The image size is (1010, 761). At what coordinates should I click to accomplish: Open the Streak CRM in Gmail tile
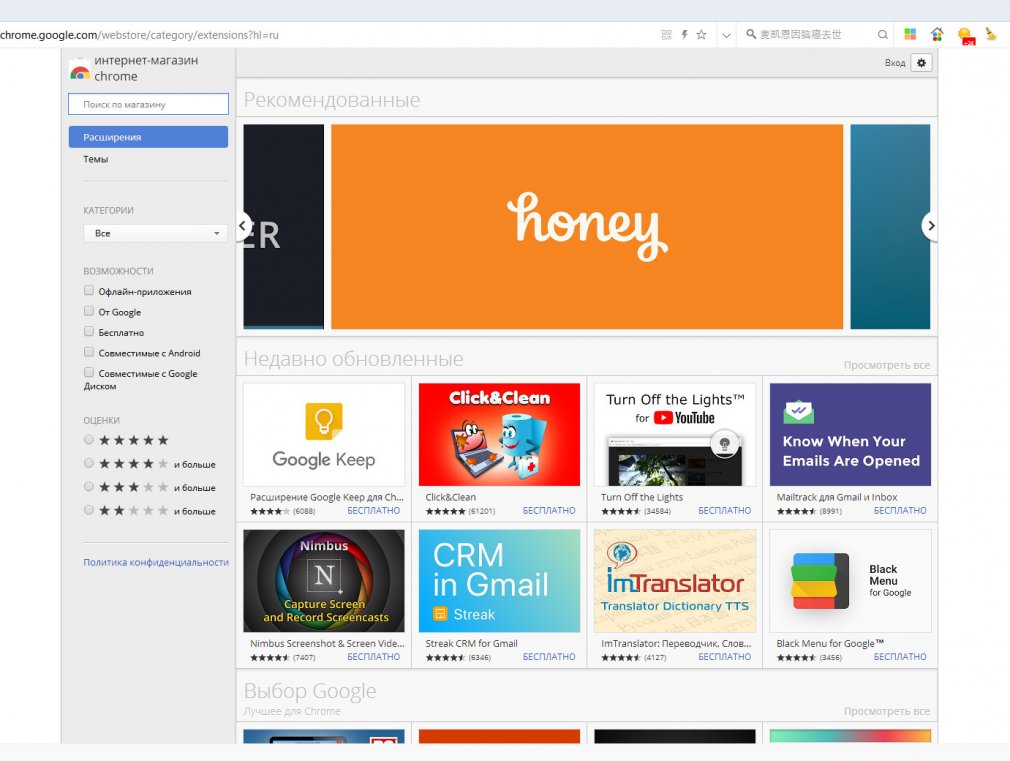click(x=499, y=581)
